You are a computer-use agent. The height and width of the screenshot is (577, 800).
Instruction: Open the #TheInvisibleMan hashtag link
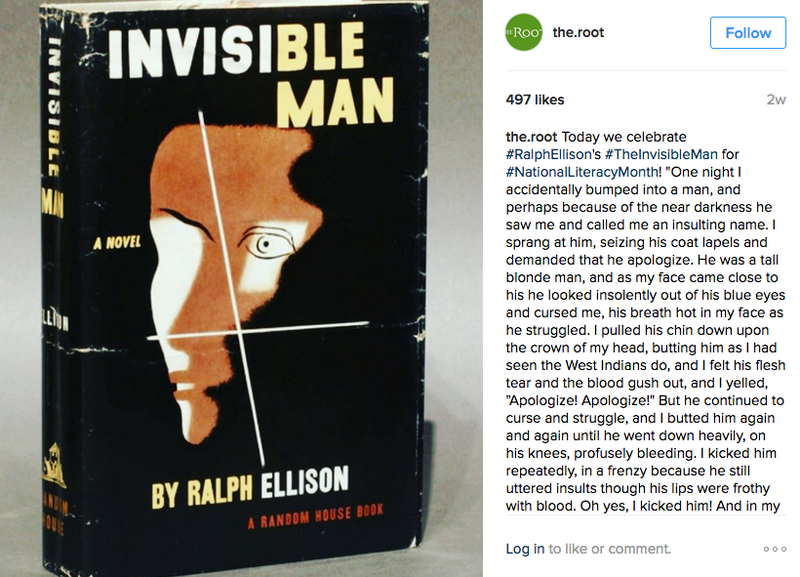(661, 154)
